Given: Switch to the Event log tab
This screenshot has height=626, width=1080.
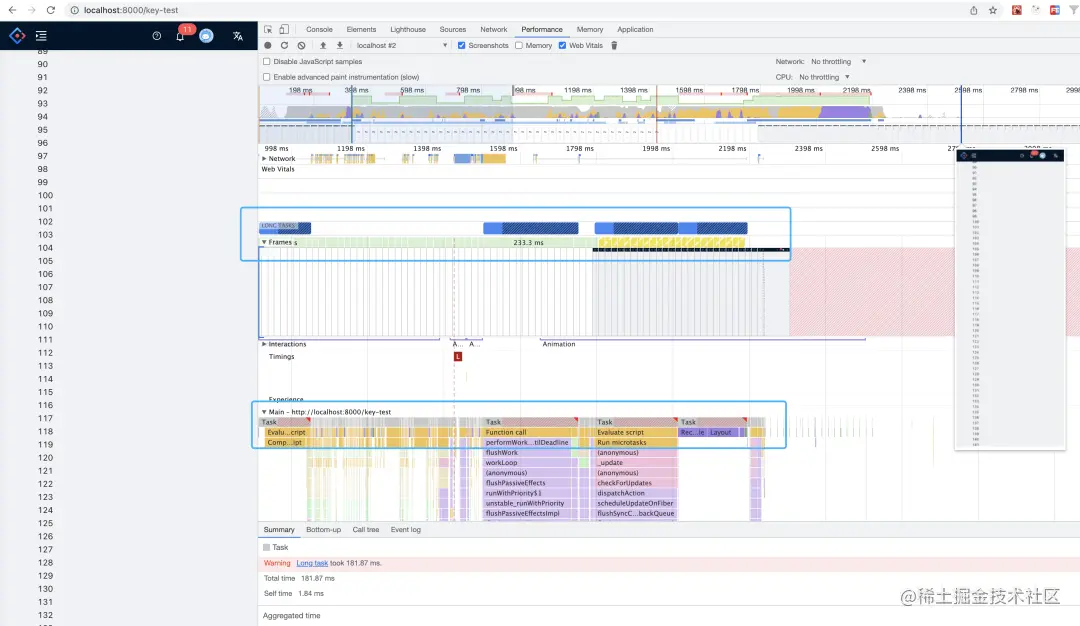Looking at the screenshot, I should (406, 530).
